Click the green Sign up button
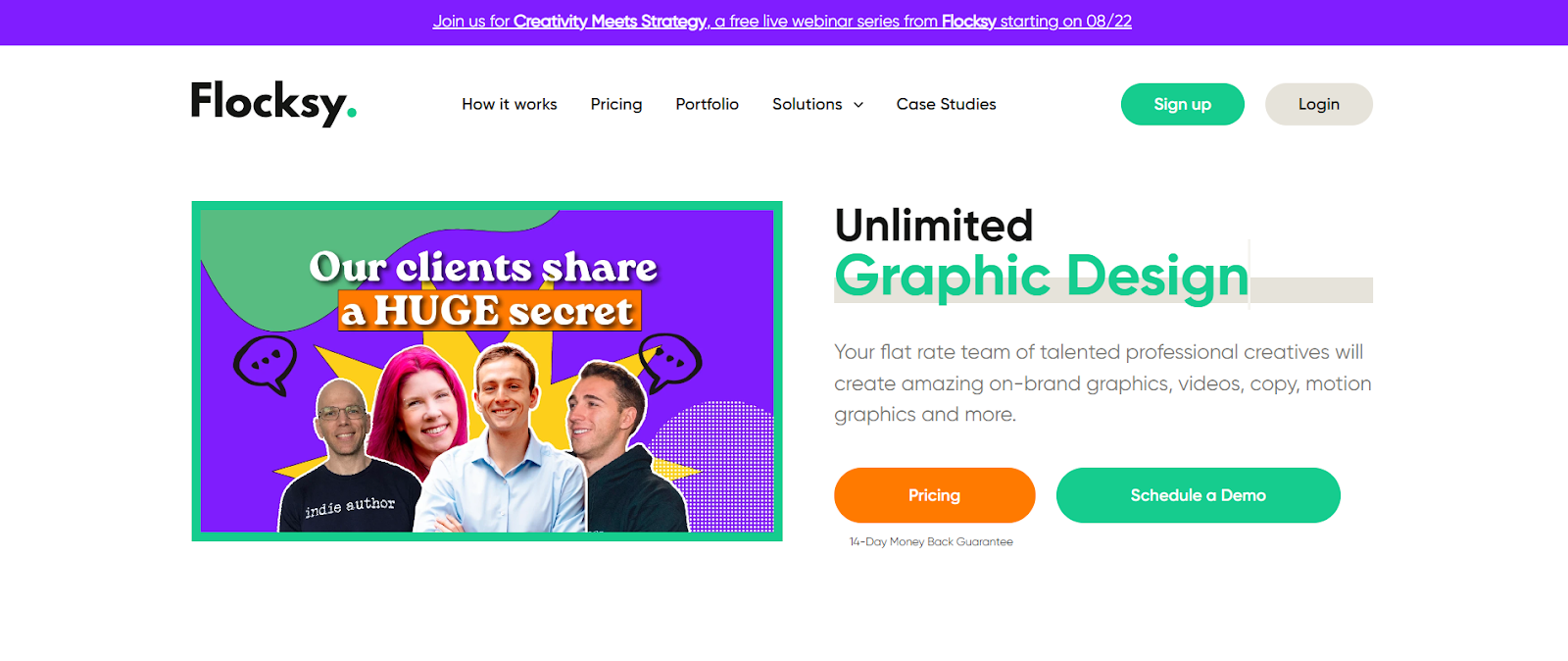This screenshot has width=1568, height=661. tap(1183, 104)
